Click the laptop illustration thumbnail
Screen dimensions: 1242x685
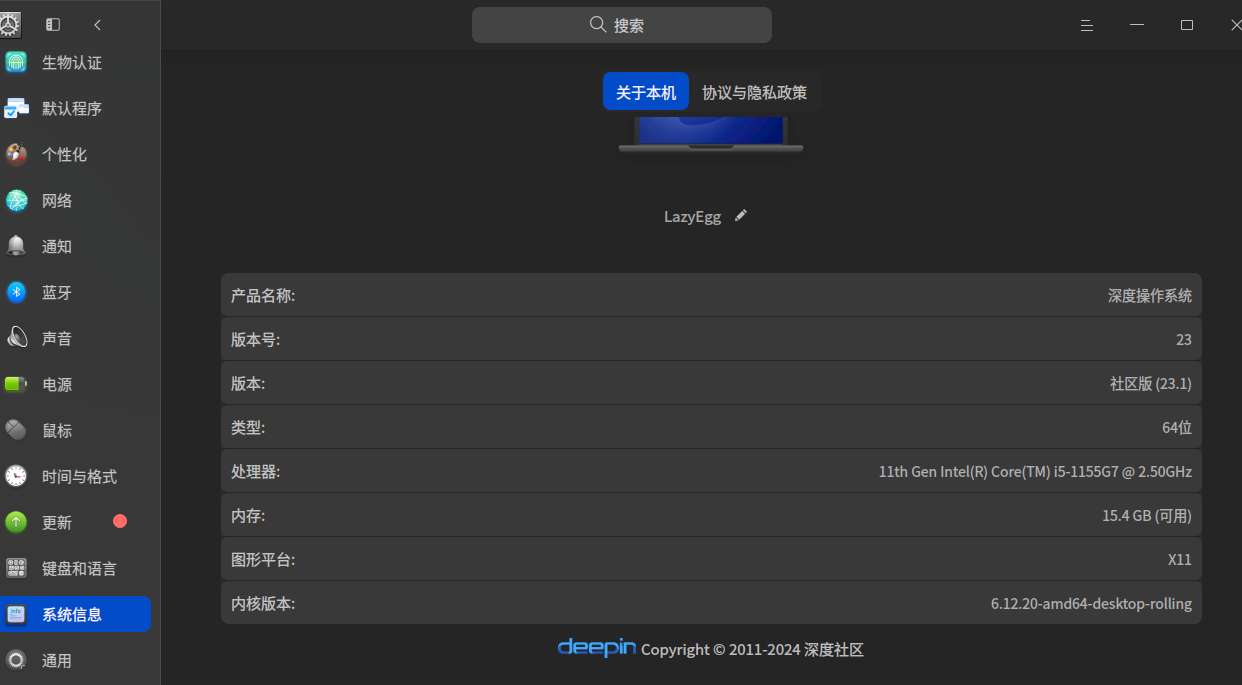tap(711, 134)
